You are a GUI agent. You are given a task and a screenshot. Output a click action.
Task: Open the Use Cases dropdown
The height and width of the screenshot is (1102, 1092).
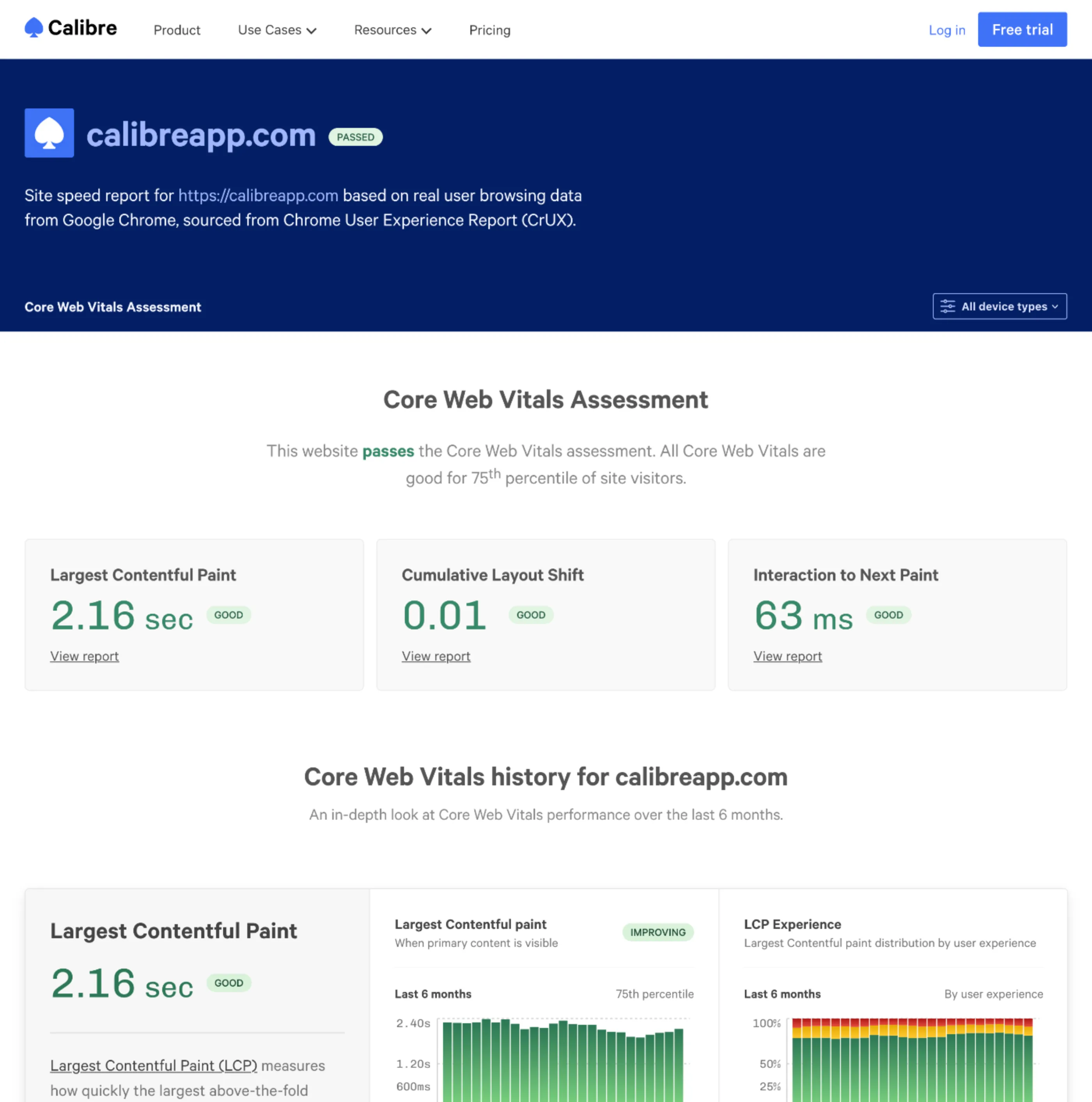pyautogui.click(x=276, y=30)
